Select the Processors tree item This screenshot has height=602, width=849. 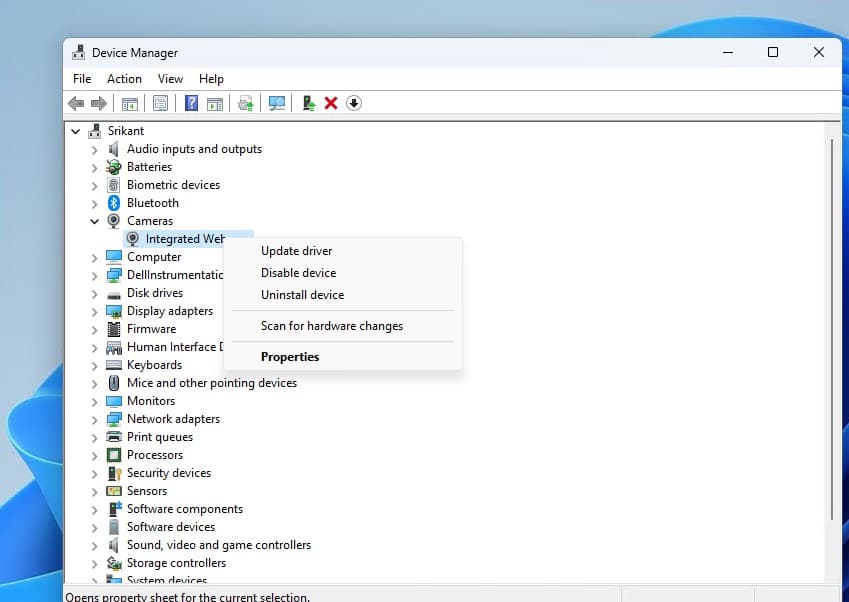point(154,455)
